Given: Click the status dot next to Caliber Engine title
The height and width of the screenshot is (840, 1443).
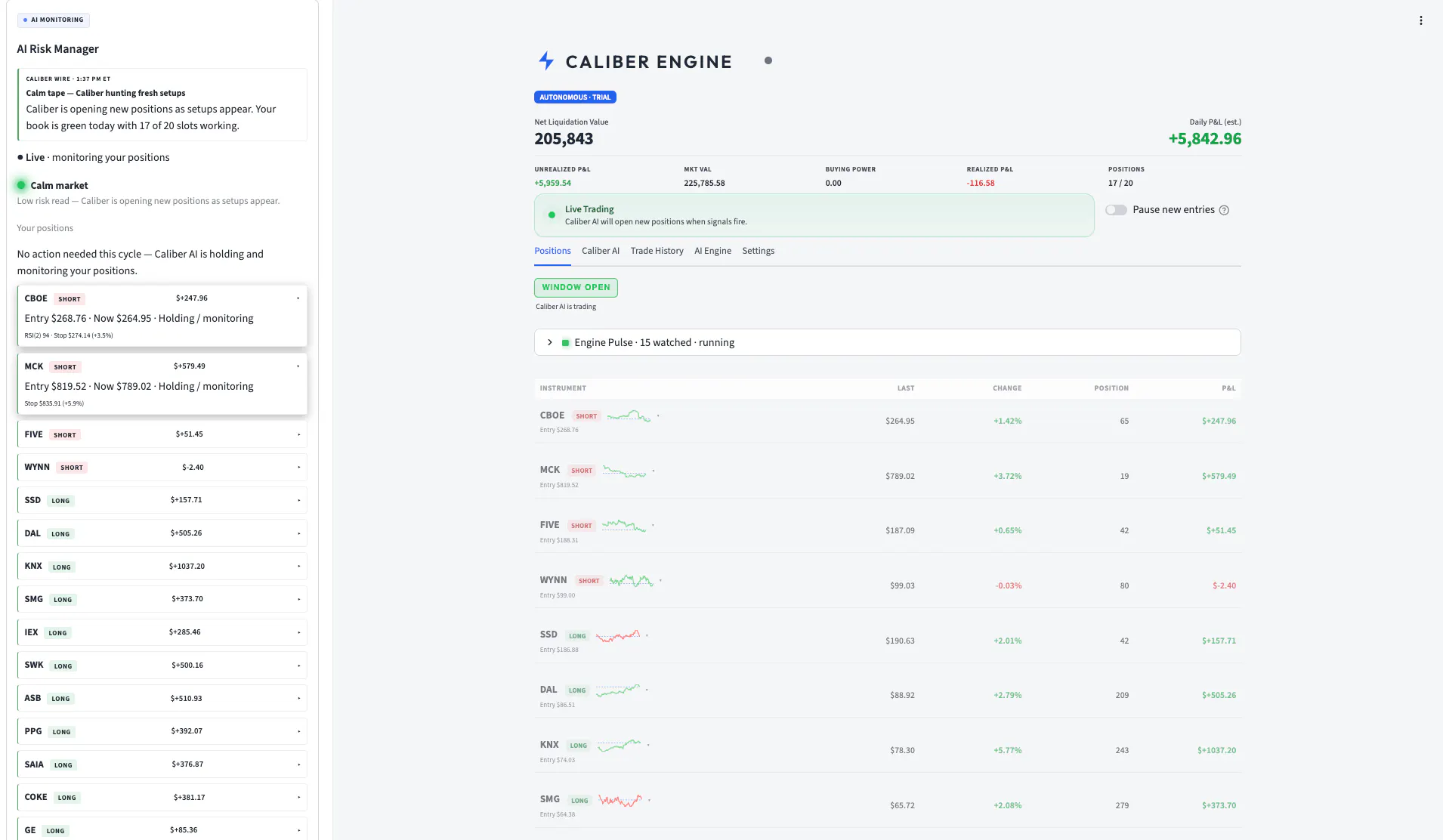Looking at the screenshot, I should 768,60.
